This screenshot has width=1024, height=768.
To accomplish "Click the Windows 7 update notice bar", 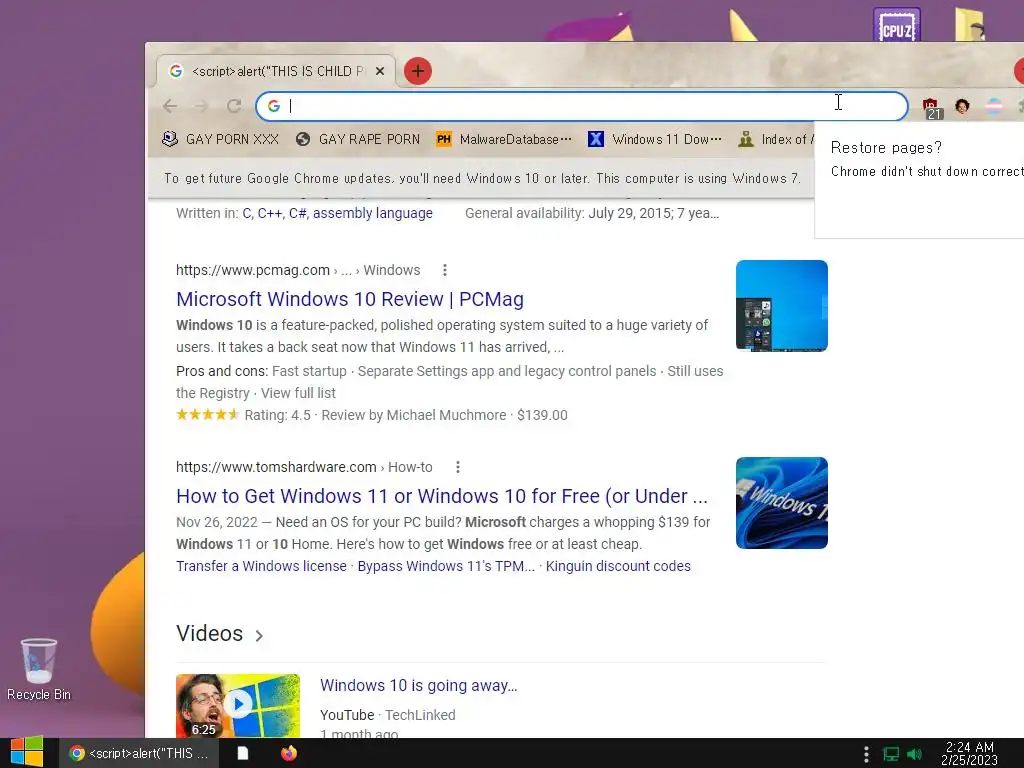I will tap(481, 178).
